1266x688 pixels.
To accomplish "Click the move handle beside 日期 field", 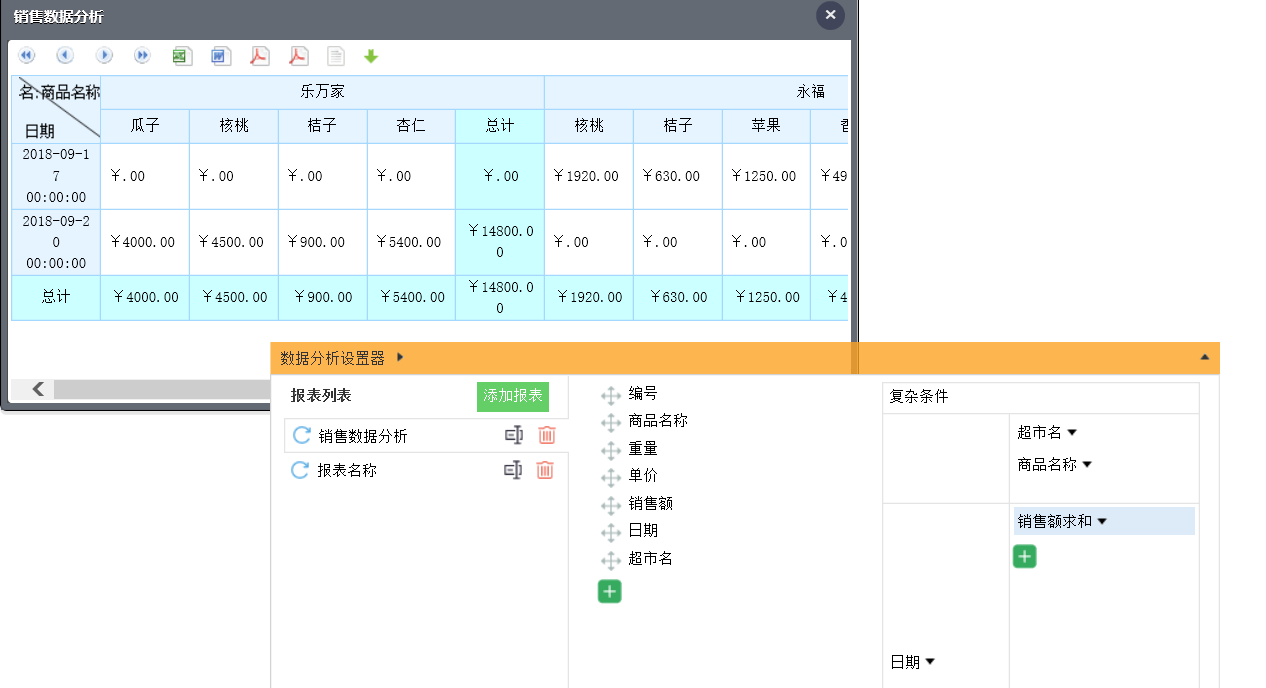I will (611, 533).
